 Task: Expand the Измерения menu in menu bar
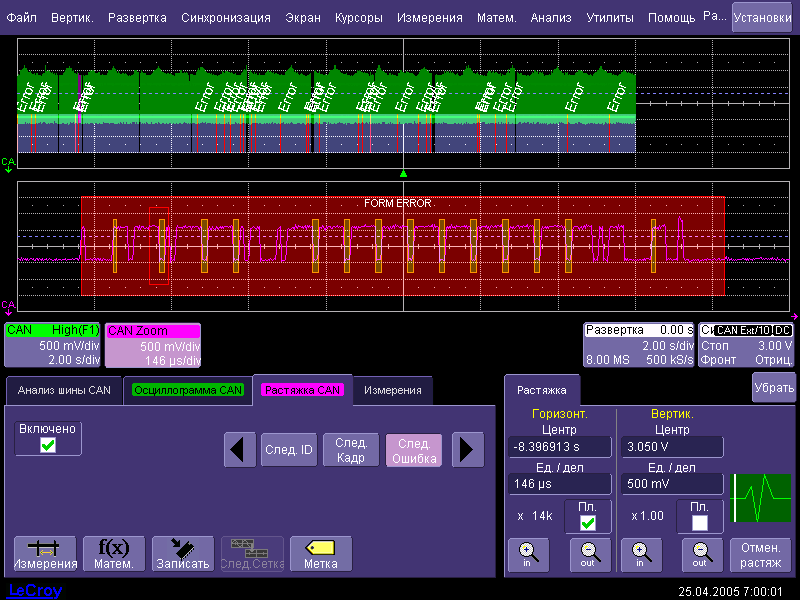point(429,18)
